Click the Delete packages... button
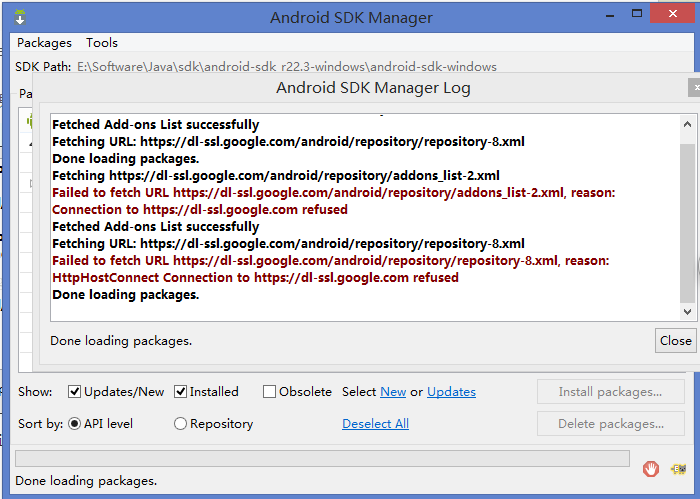The height and width of the screenshot is (499, 700). point(610,424)
